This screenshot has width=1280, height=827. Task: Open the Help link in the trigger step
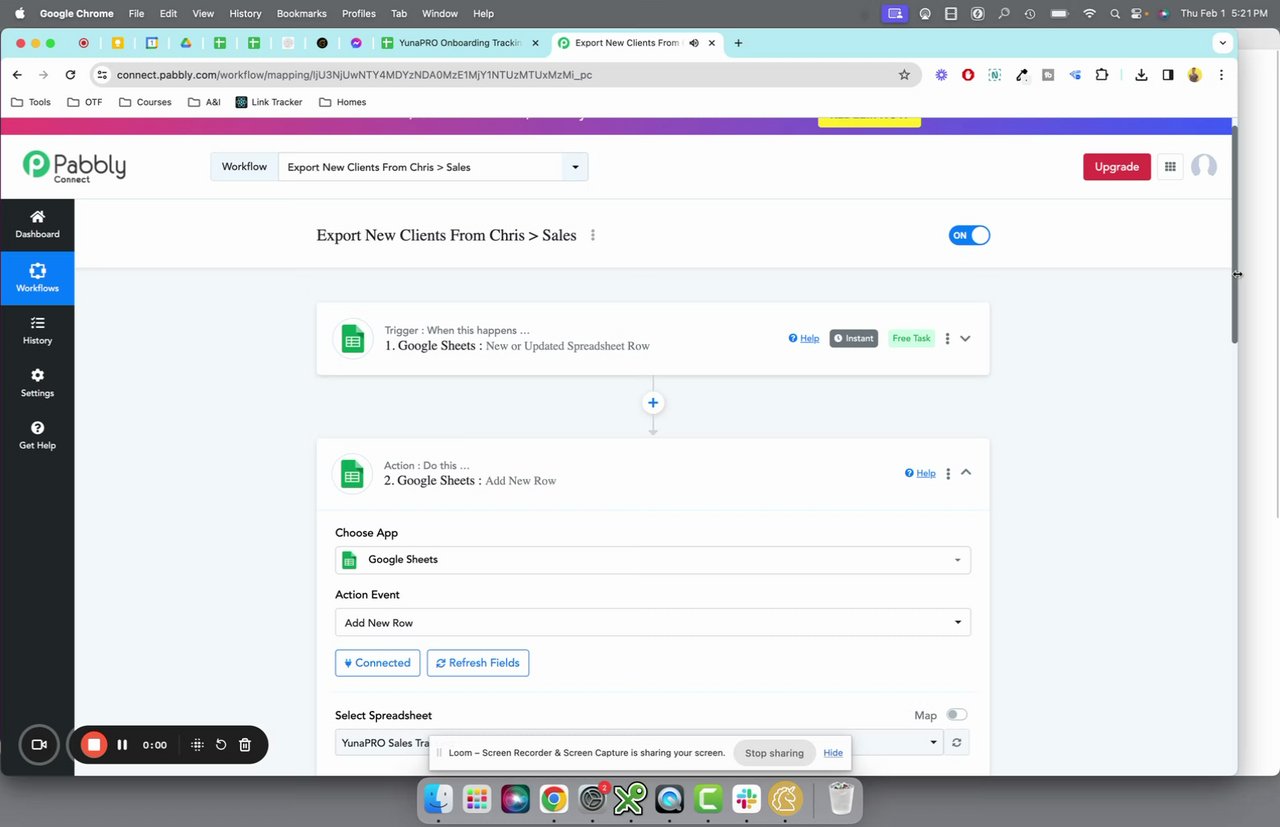[x=804, y=339]
